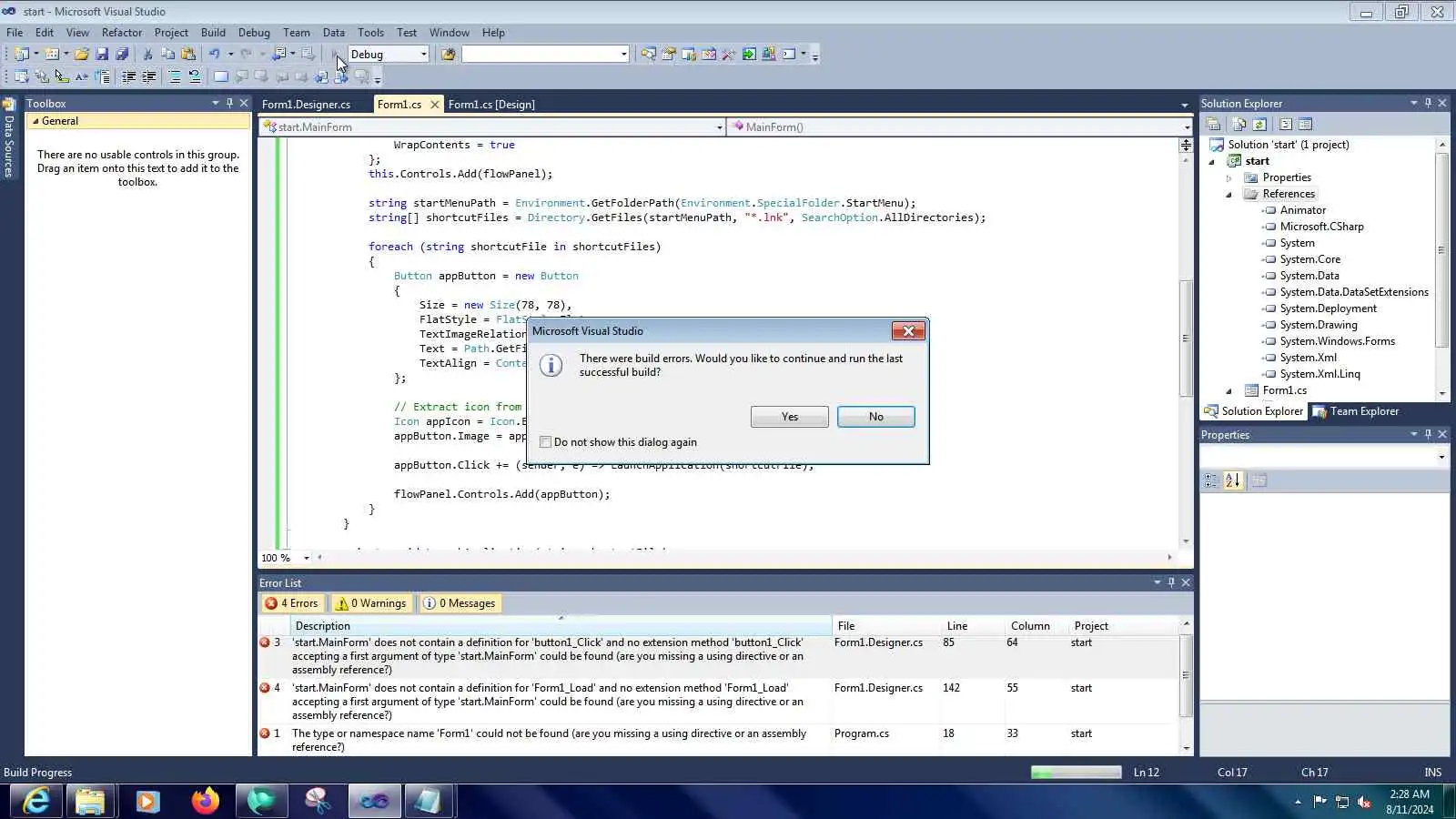The width and height of the screenshot is (1456, 819).
Task: Click the Save All toolbar icon
Action: point(122,55)
